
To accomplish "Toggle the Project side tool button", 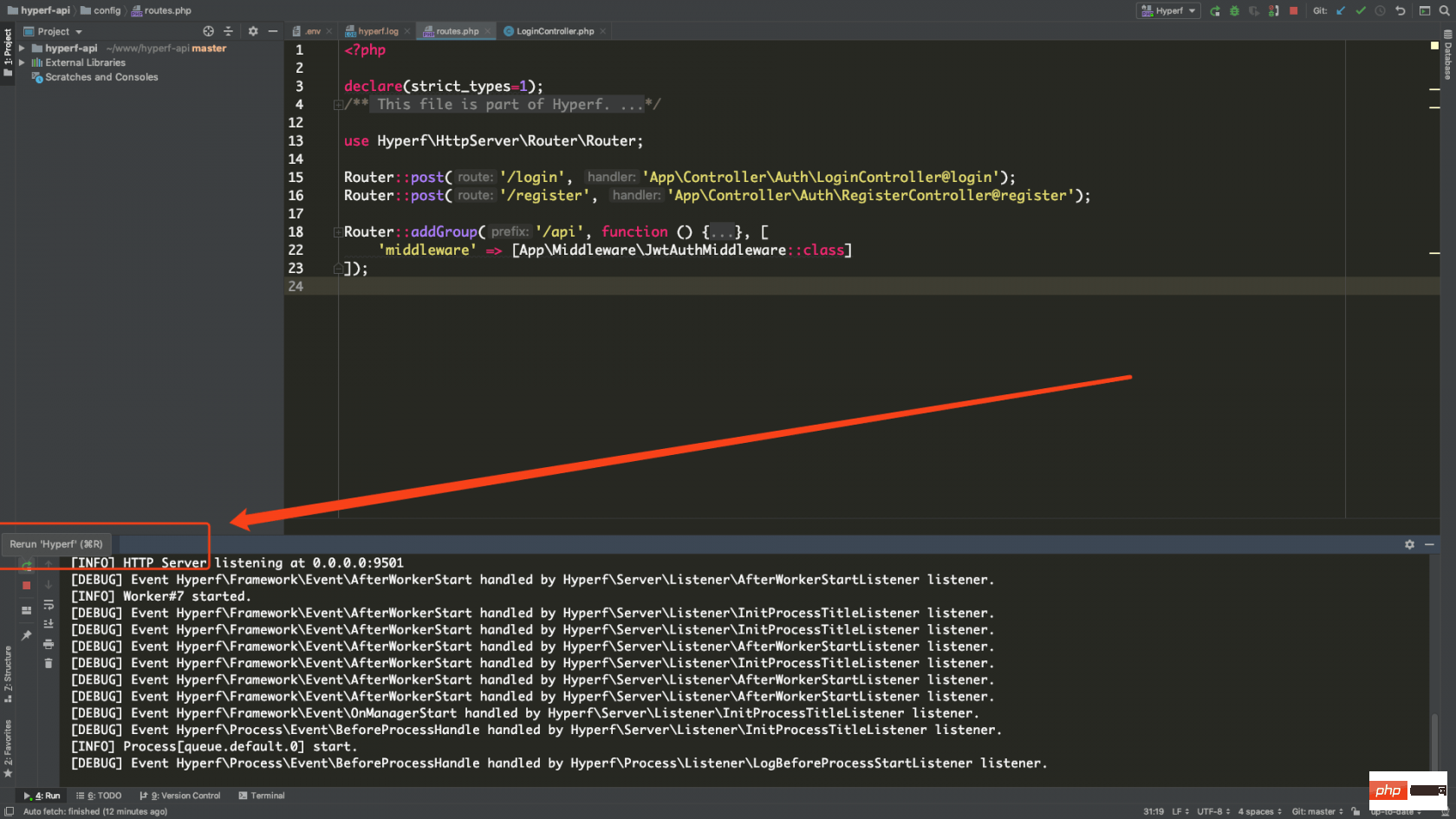I will pos(8,52).
